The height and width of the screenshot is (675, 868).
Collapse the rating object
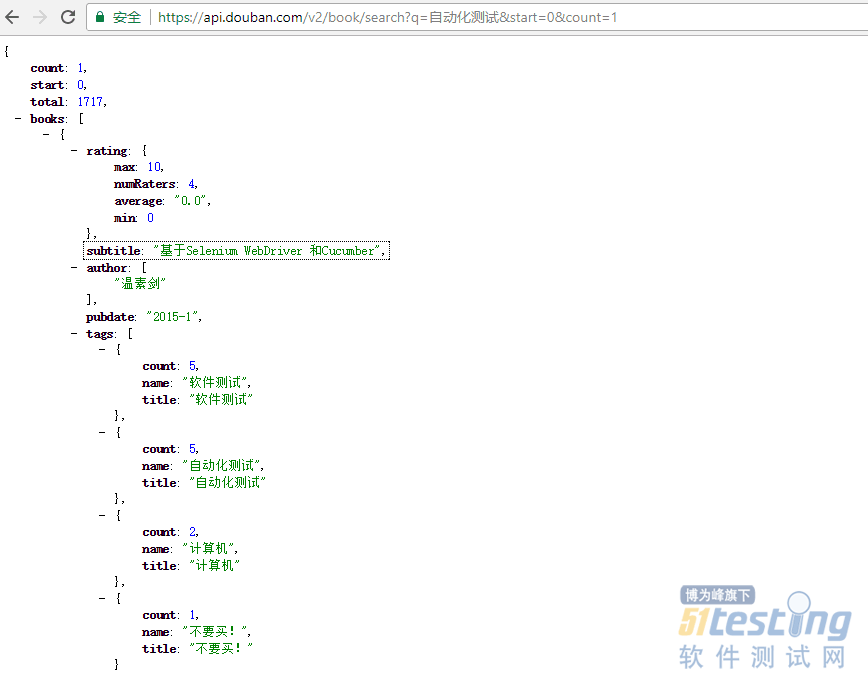[74, 151]
